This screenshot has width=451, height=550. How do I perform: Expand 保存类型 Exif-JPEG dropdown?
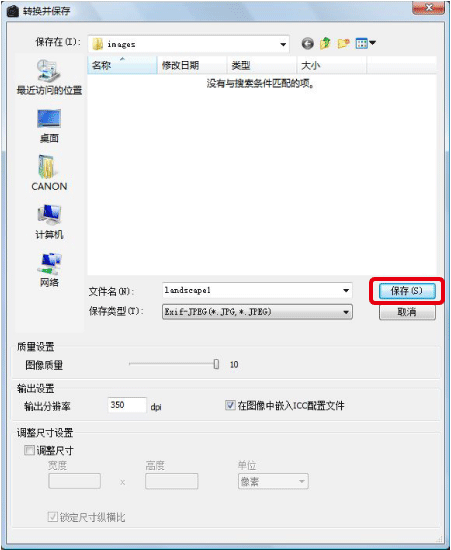tap(346, 312)
